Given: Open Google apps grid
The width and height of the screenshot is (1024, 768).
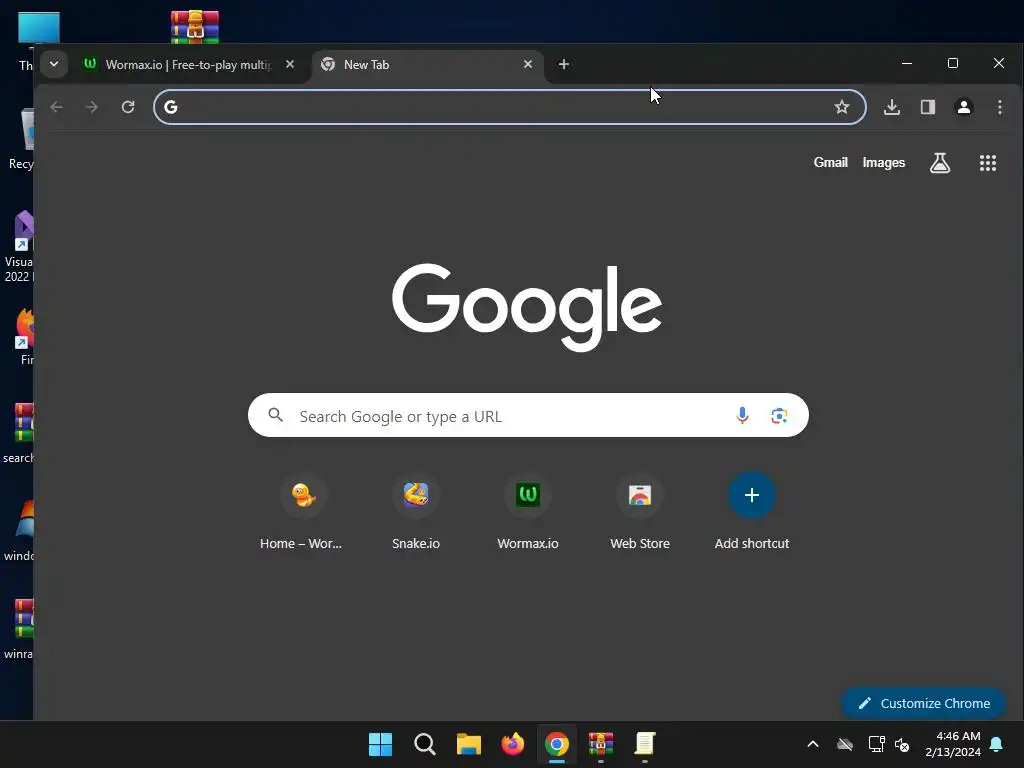Looking at the screenshot, I should (988, 163).
